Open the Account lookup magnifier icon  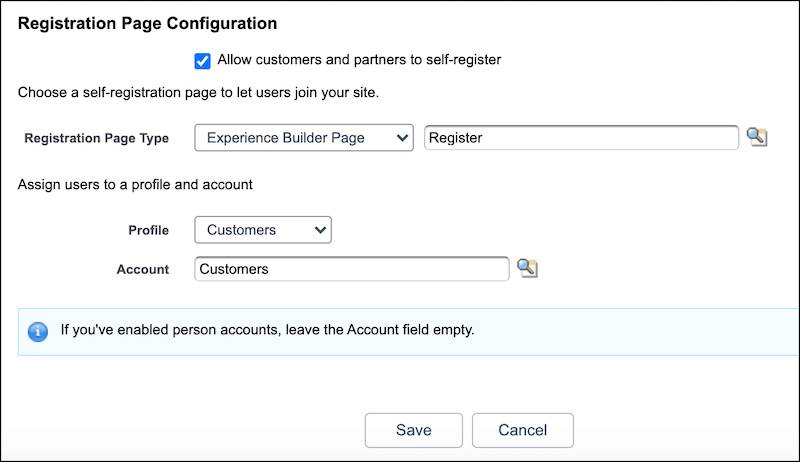click(x=527, y=268)
